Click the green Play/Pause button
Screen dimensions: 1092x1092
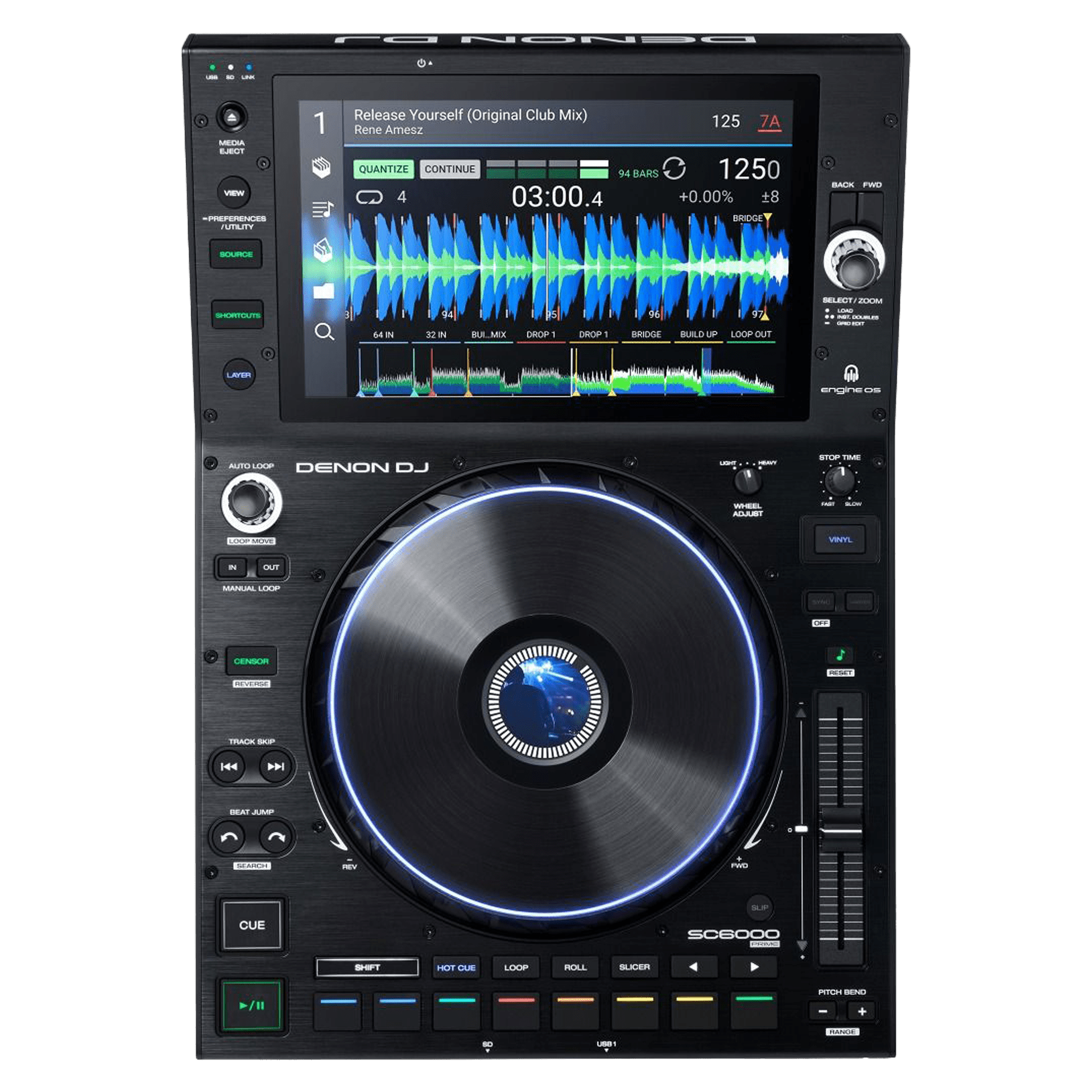click(251, 1006)
